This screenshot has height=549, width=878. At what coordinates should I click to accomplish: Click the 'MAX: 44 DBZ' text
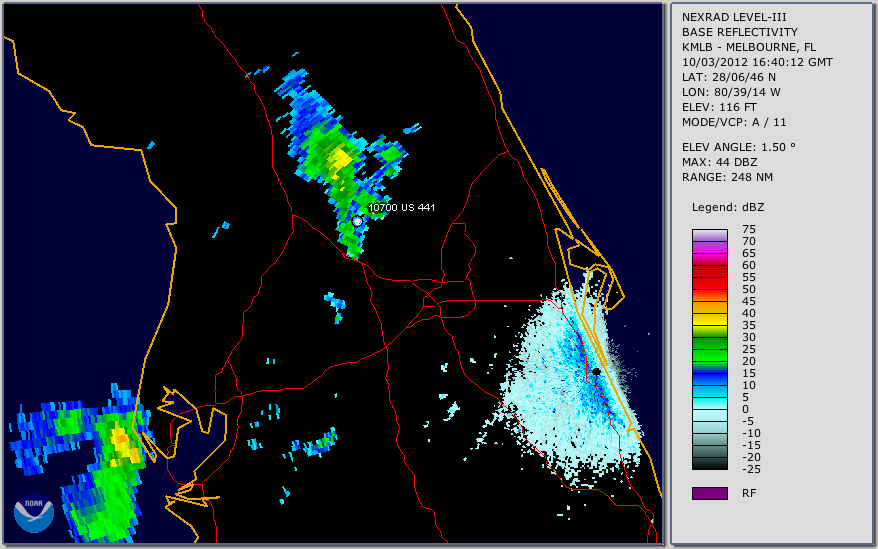720,162
